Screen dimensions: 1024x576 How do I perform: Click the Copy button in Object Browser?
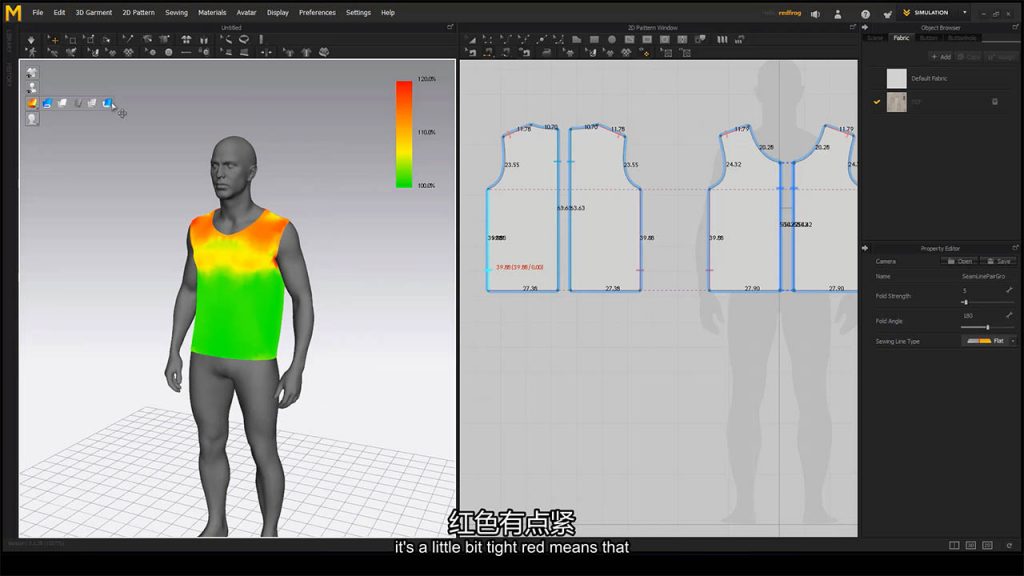coord(969,57)
